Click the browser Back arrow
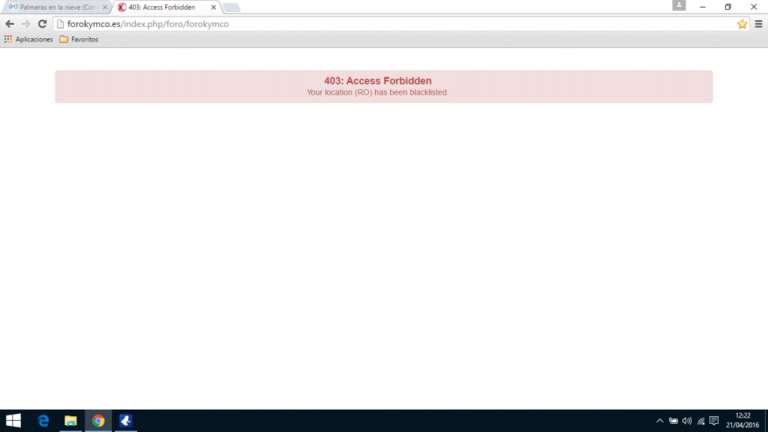This screenshot has width=768, height=432. [10, 24]
